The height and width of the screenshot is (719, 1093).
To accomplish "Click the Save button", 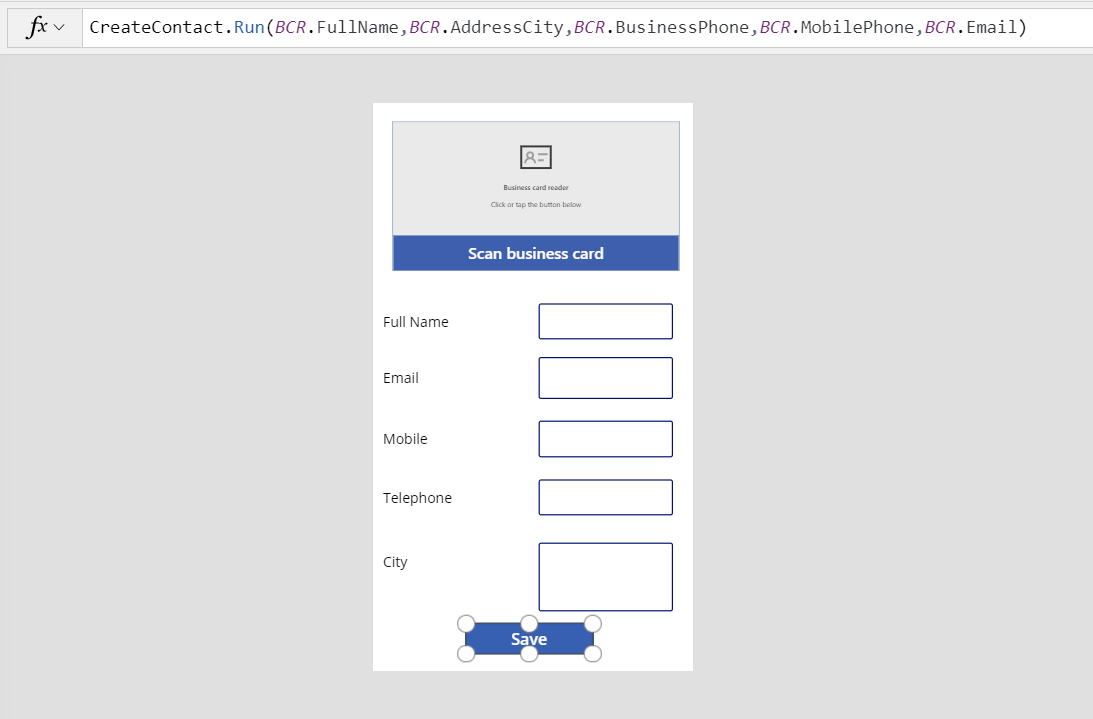I will click(x=529, y=638).
